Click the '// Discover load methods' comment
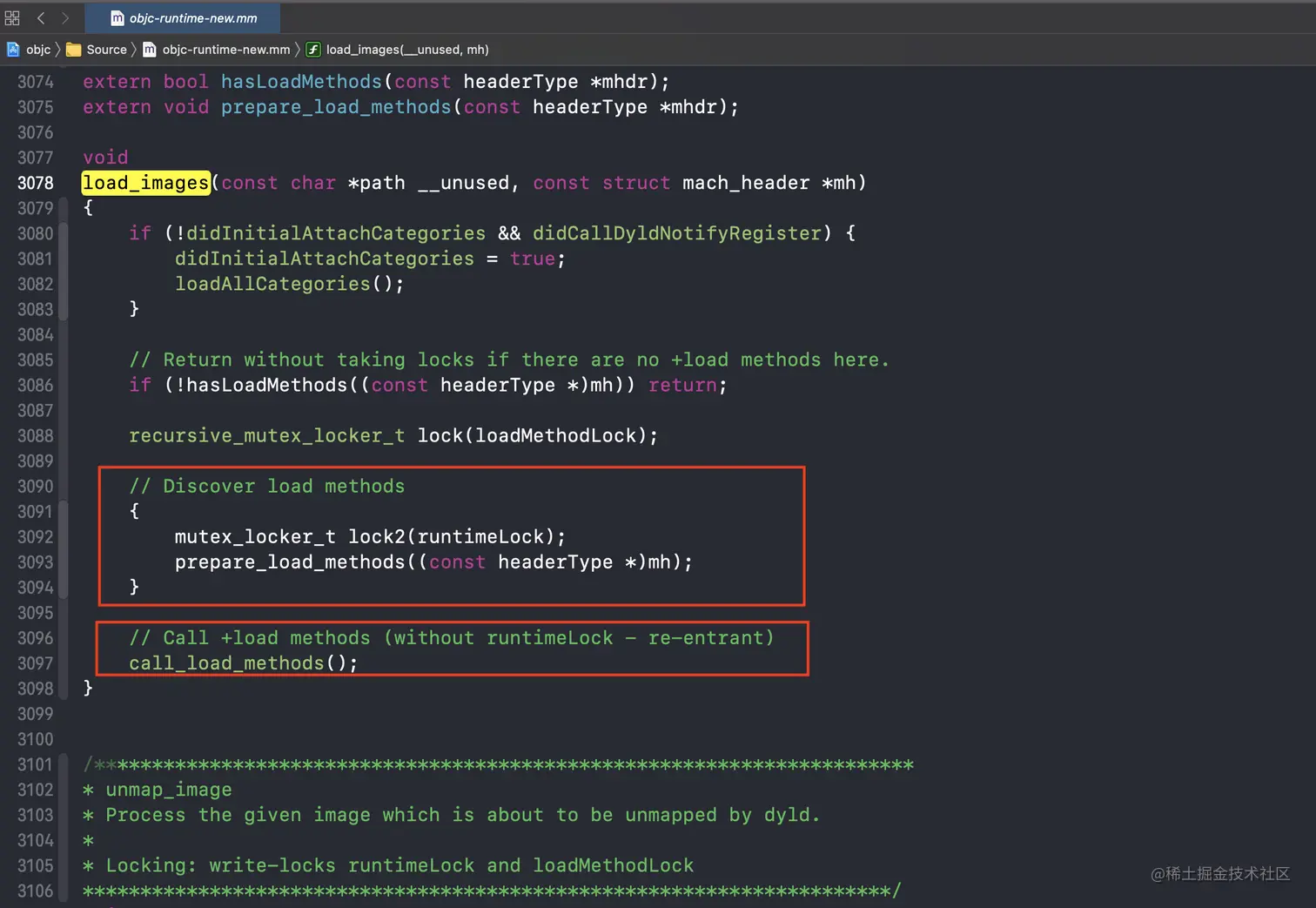Screen dimensions: 1316x908 pyautogui.click(x=267, y=486)
